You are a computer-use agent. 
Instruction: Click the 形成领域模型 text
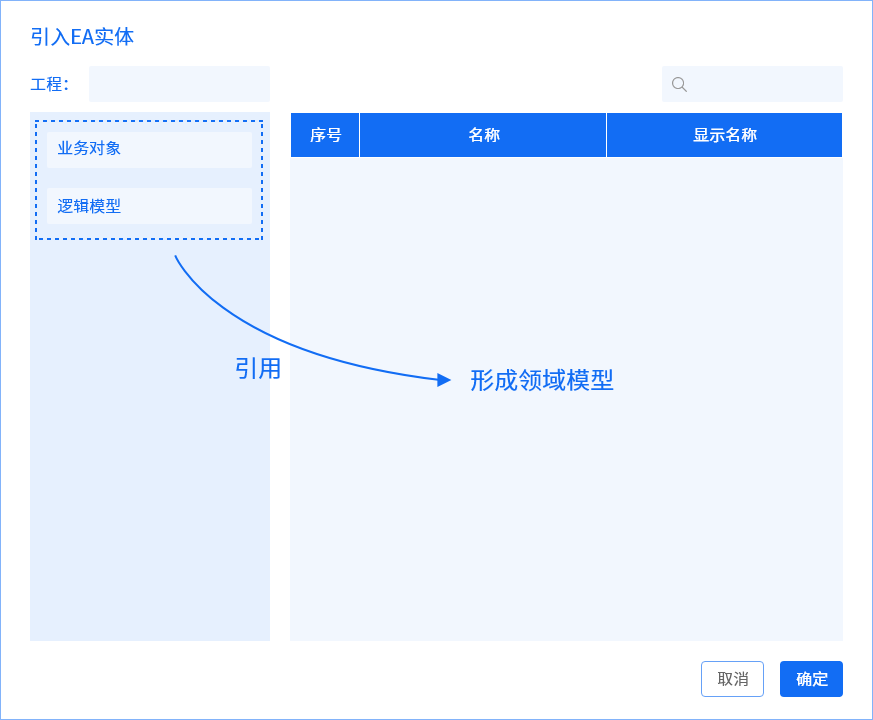pos(541,381)
